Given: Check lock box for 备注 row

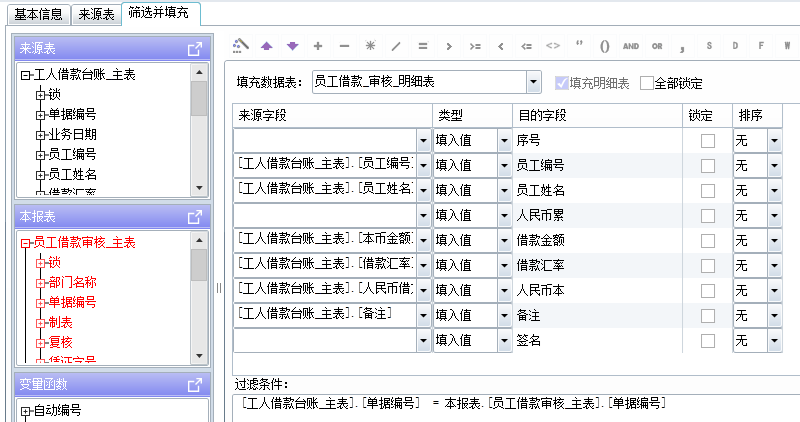Looking at the screenshot, I should (x=708, y=315).
